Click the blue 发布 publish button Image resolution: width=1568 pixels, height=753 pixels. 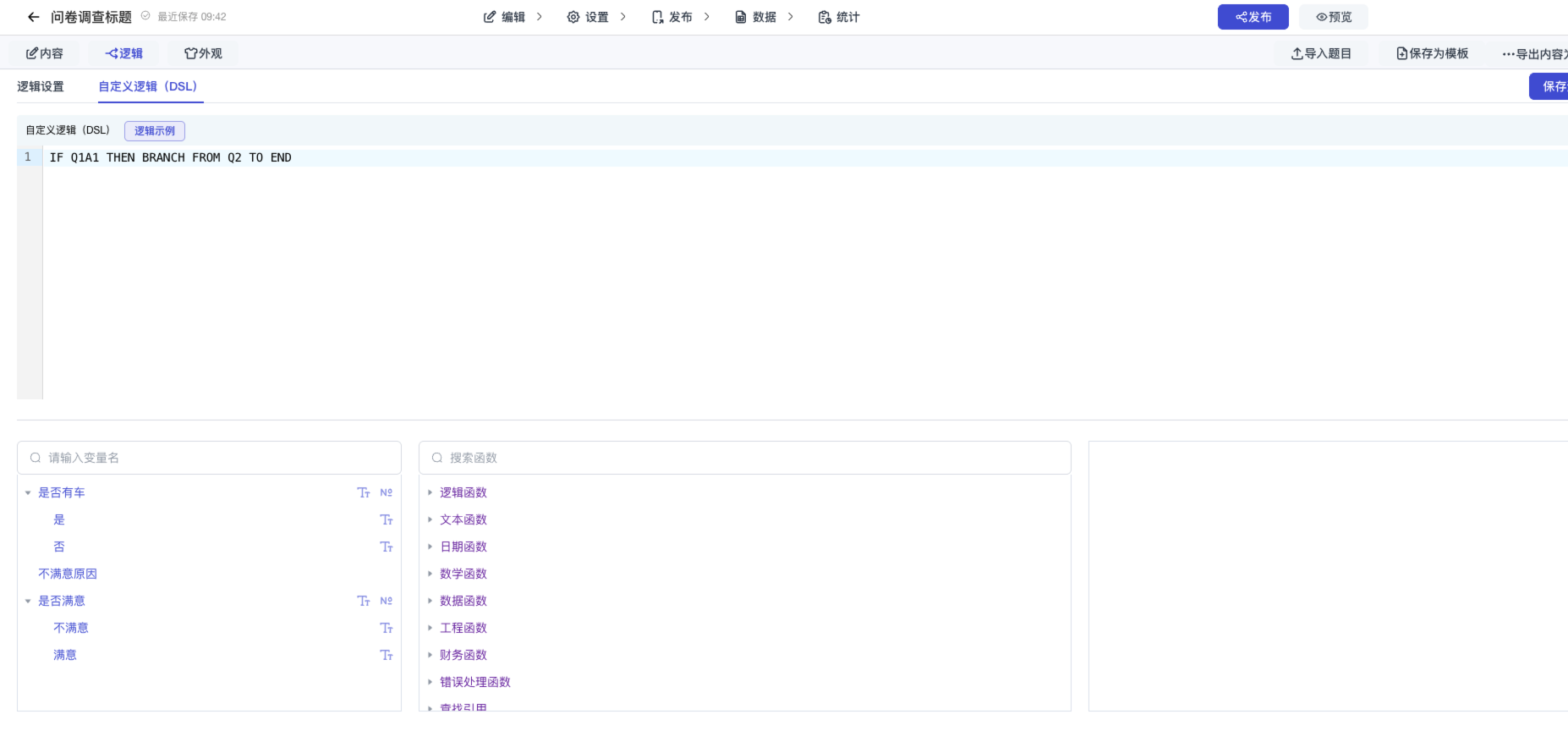coord(1253,17)
